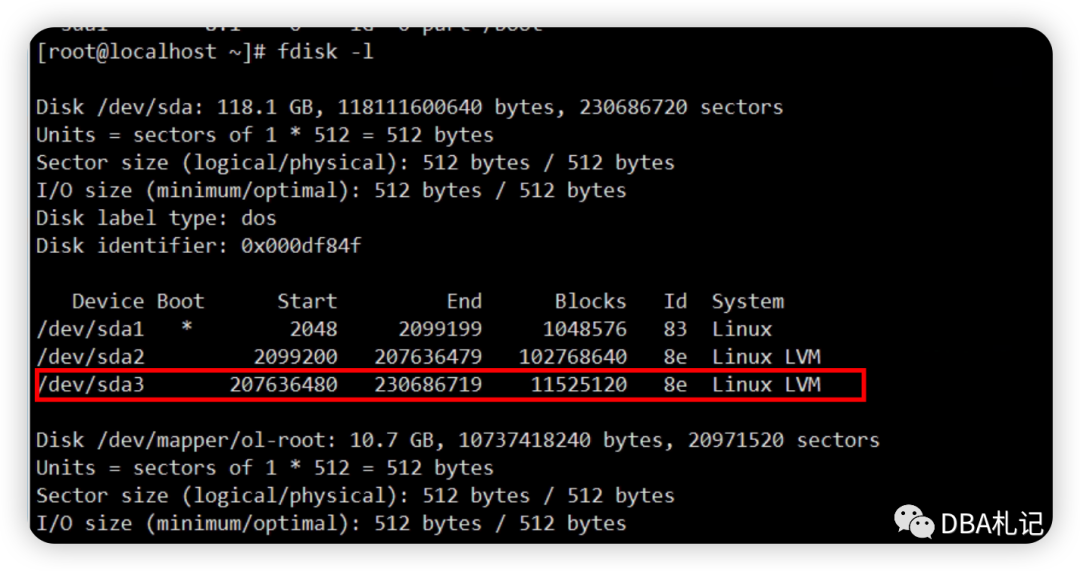The width and height of the screenshot is (1080, 571).
Task: Click the Linux LVM system label for sda2
Action: pyautogui.click(x=767, y=357)
